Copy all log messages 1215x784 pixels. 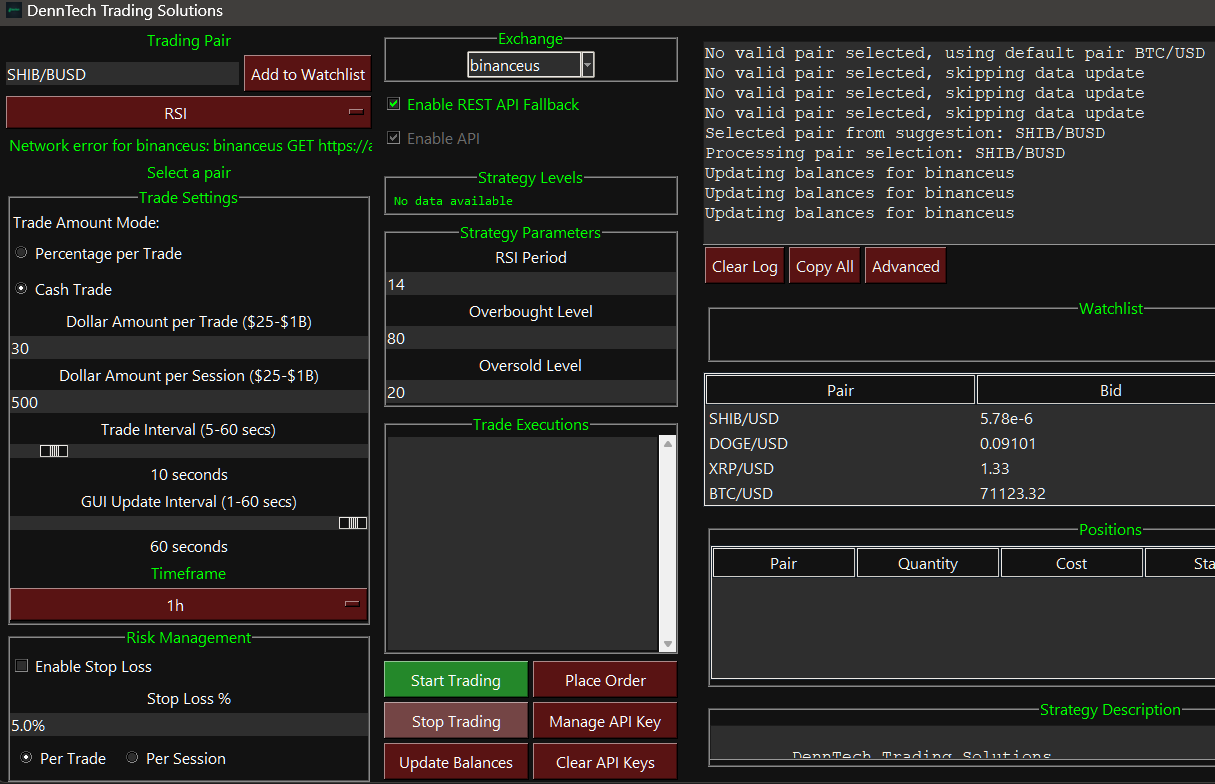click(824, 265)
